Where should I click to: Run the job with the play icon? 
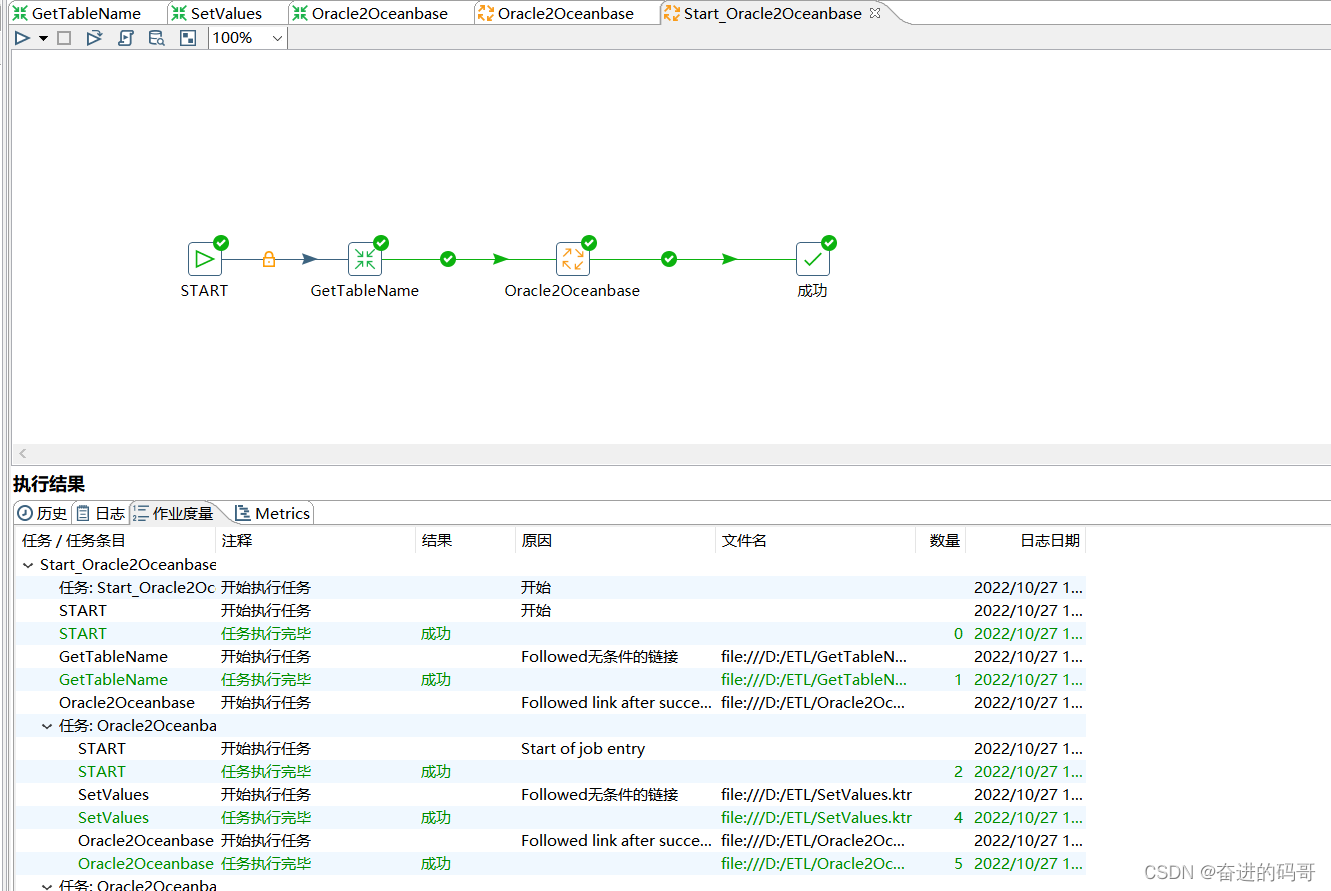(x=22, y=38)
